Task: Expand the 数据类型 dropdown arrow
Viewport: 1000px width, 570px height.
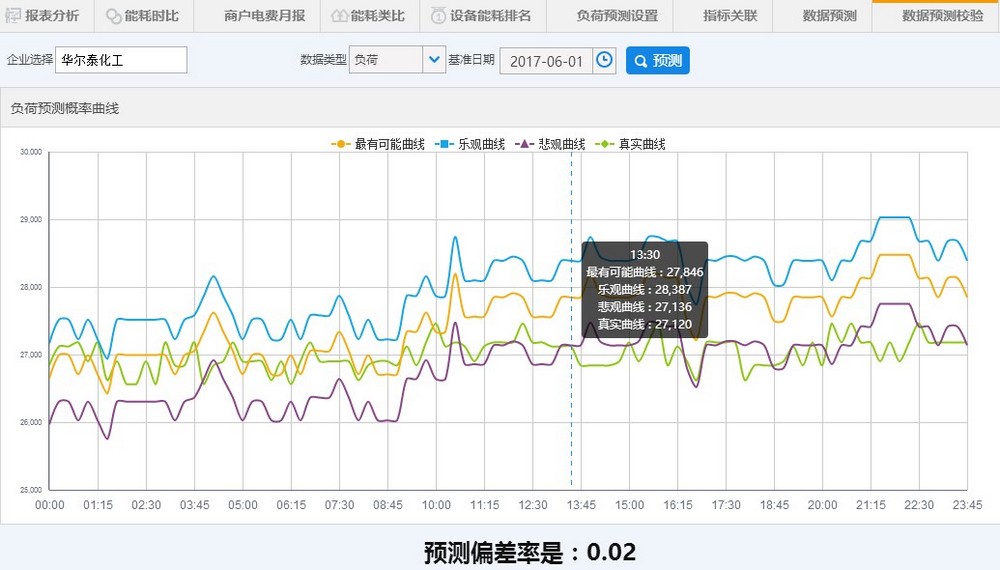Action: (x=434, y=60)
